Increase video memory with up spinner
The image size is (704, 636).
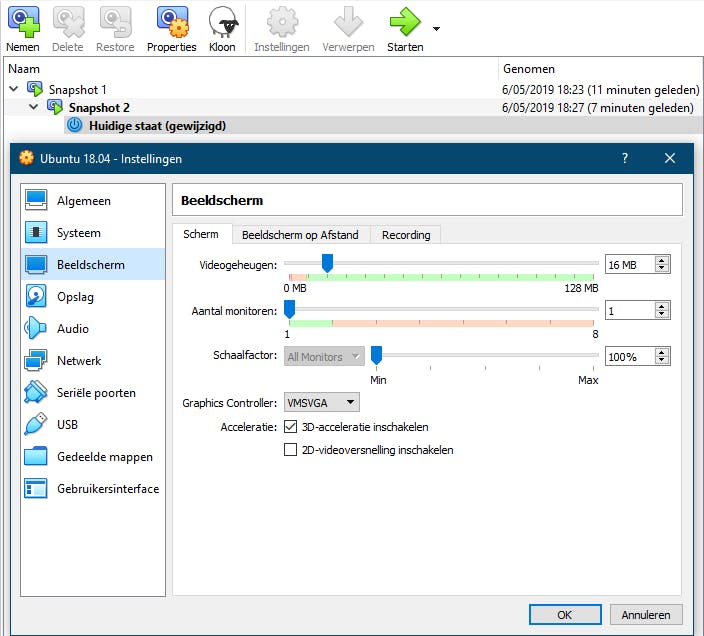(662, 260)
